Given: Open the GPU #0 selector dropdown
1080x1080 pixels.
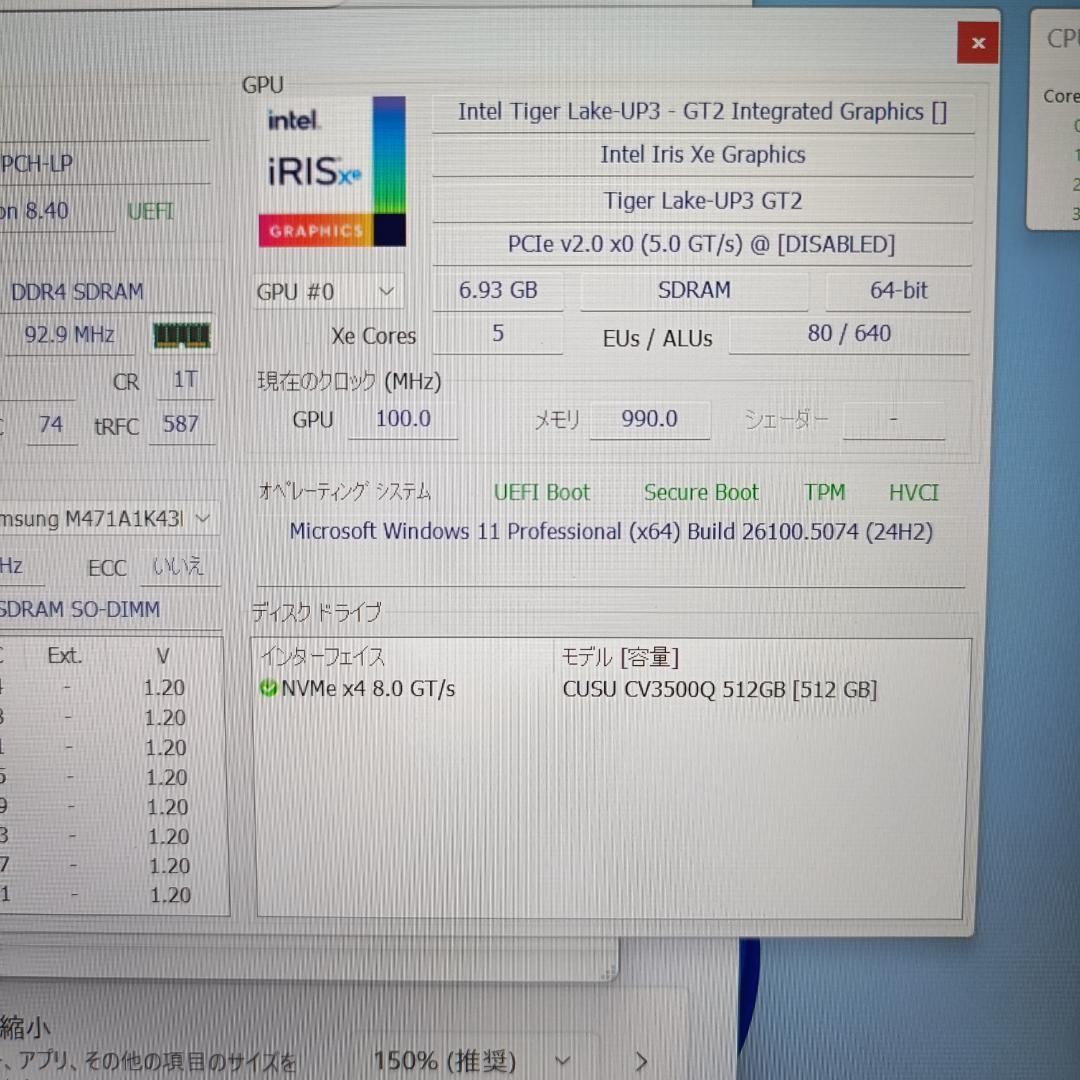Looking at the screenshot, I should (x=327, y=292).
